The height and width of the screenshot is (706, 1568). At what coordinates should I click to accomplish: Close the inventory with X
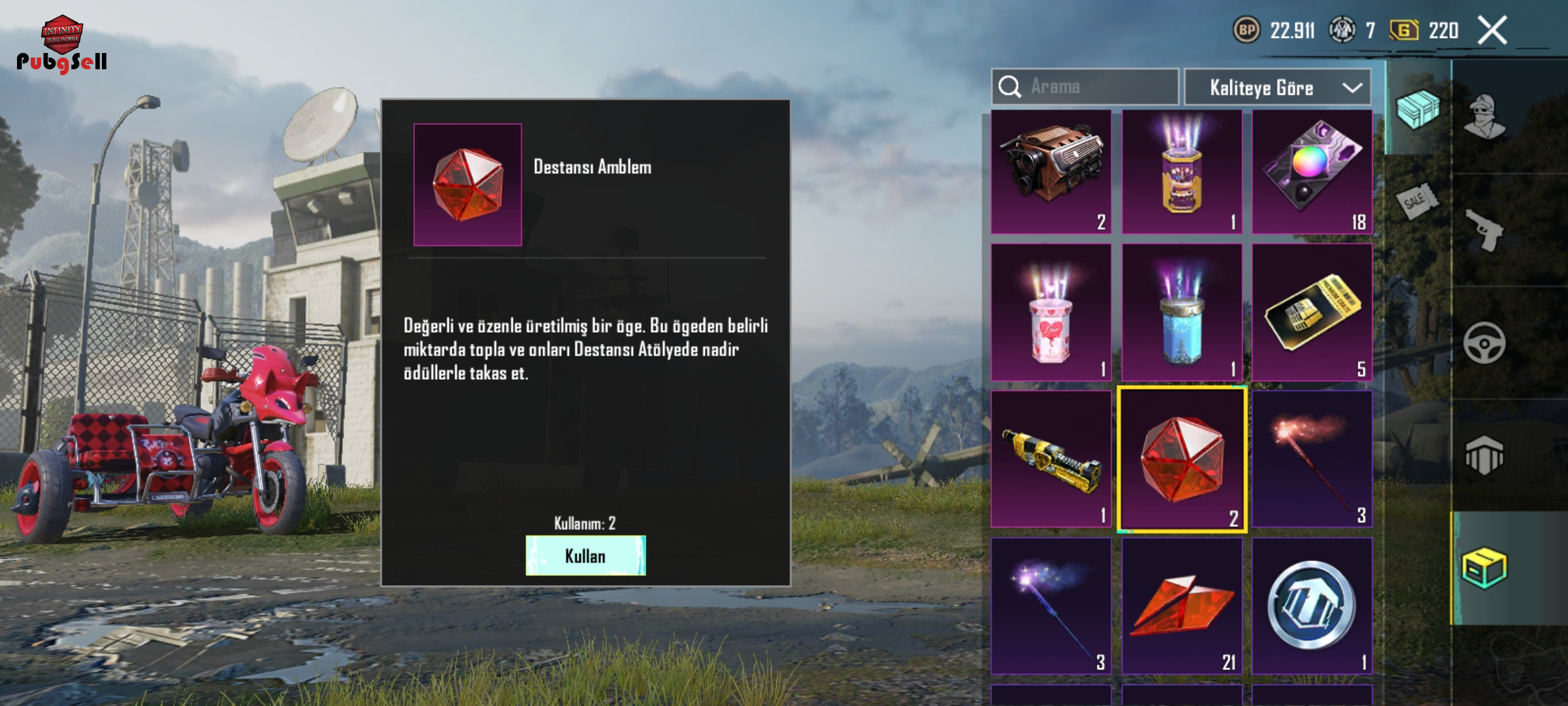tap(1492, 30)
